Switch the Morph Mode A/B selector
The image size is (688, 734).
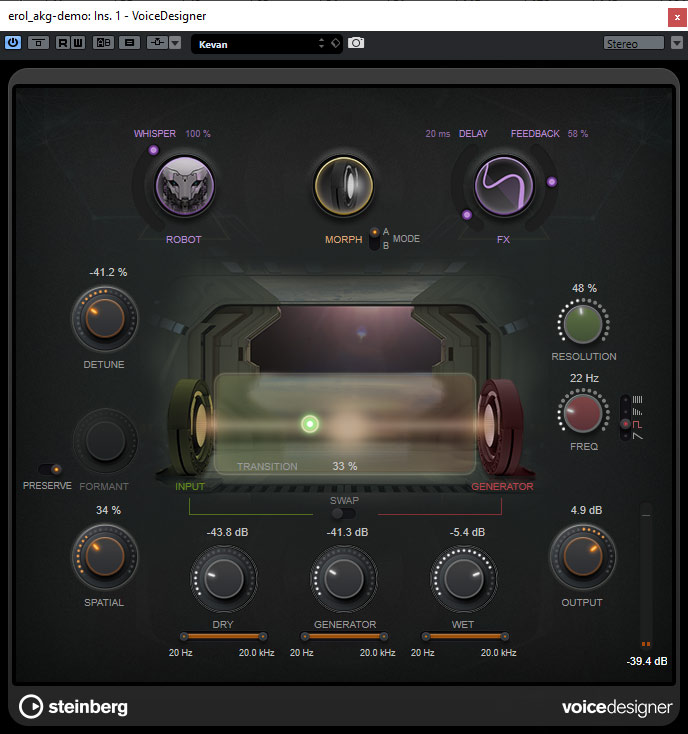tap(375, 239)
